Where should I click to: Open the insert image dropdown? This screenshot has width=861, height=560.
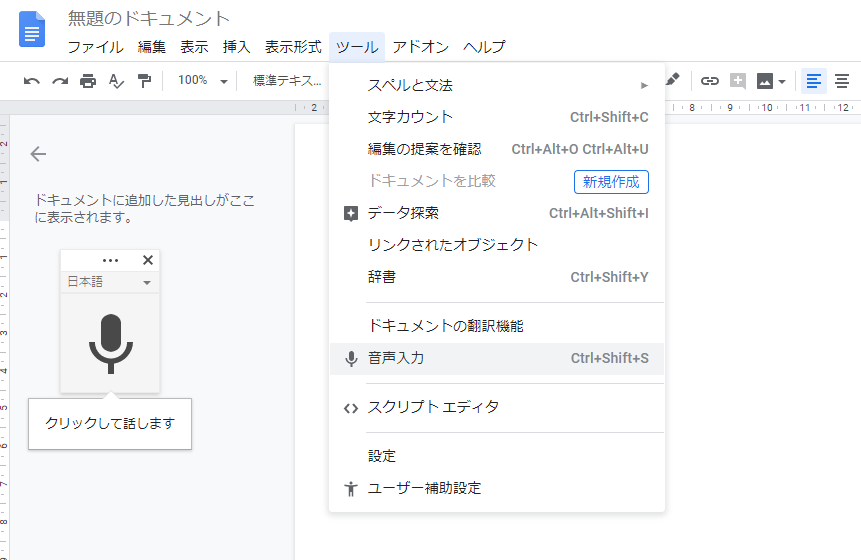point(770,81)
